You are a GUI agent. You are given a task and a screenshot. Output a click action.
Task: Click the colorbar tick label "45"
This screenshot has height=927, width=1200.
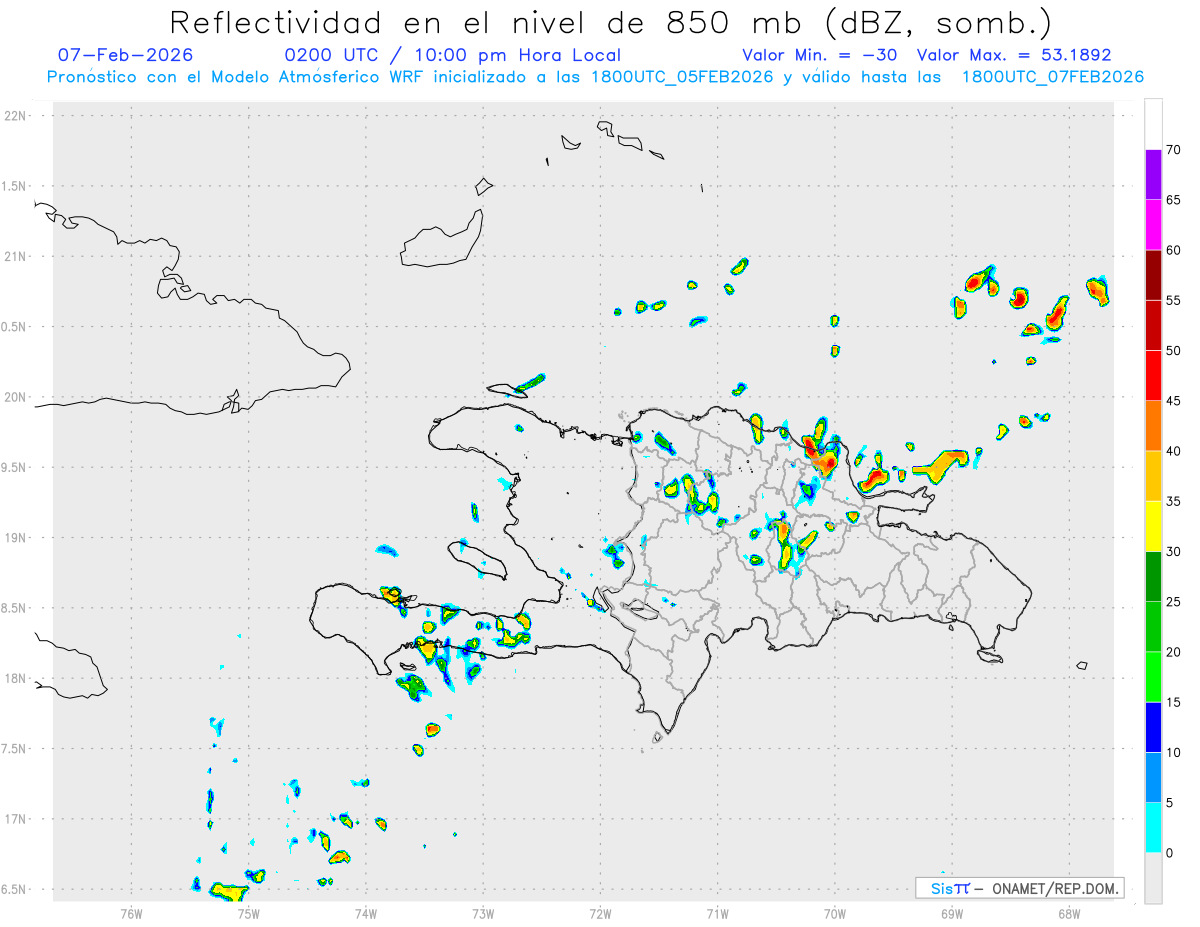(1174, 401)
